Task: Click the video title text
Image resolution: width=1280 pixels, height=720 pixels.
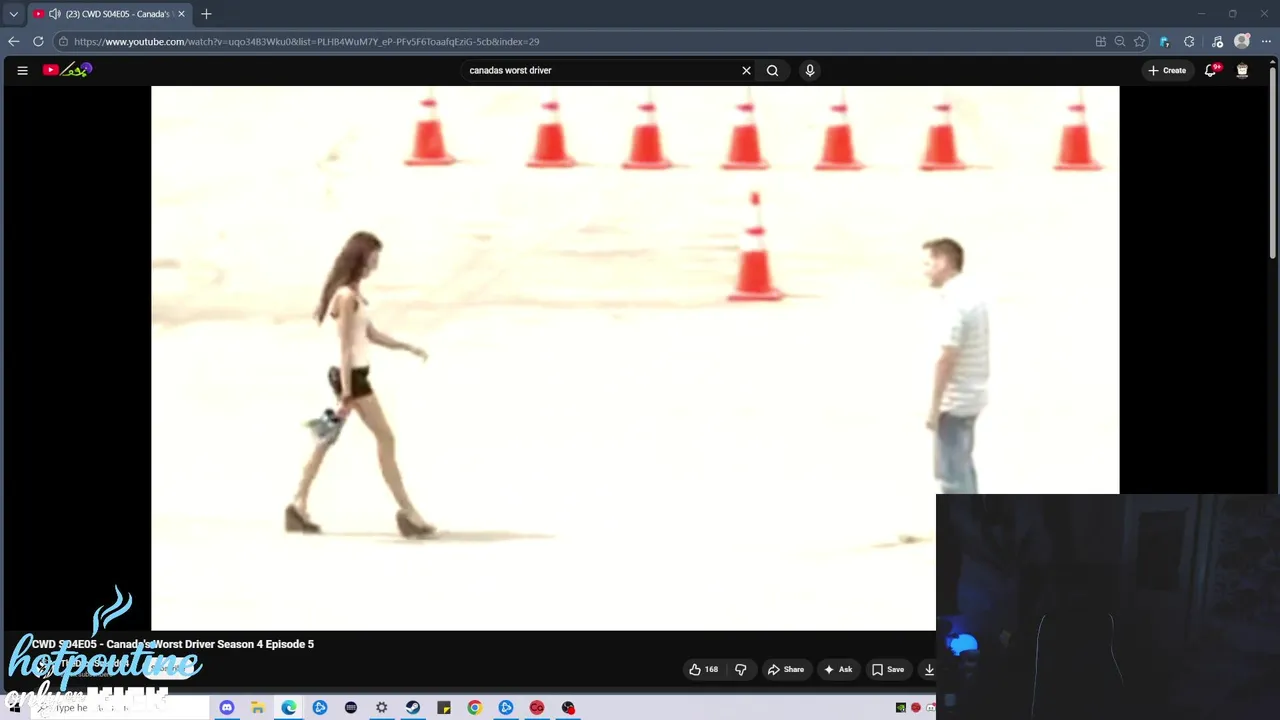Action: 172,644
